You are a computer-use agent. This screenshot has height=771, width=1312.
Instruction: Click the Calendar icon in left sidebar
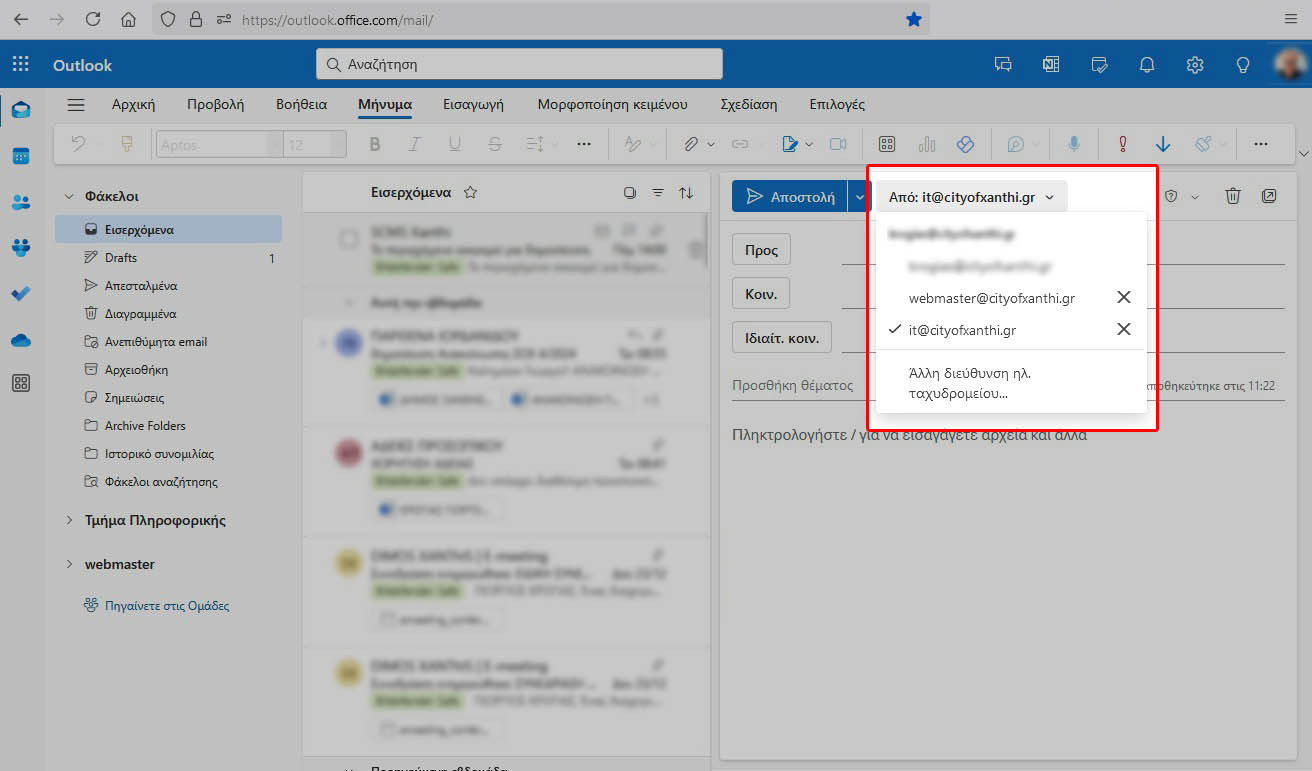pyautogui.click(x=21, y=156)
